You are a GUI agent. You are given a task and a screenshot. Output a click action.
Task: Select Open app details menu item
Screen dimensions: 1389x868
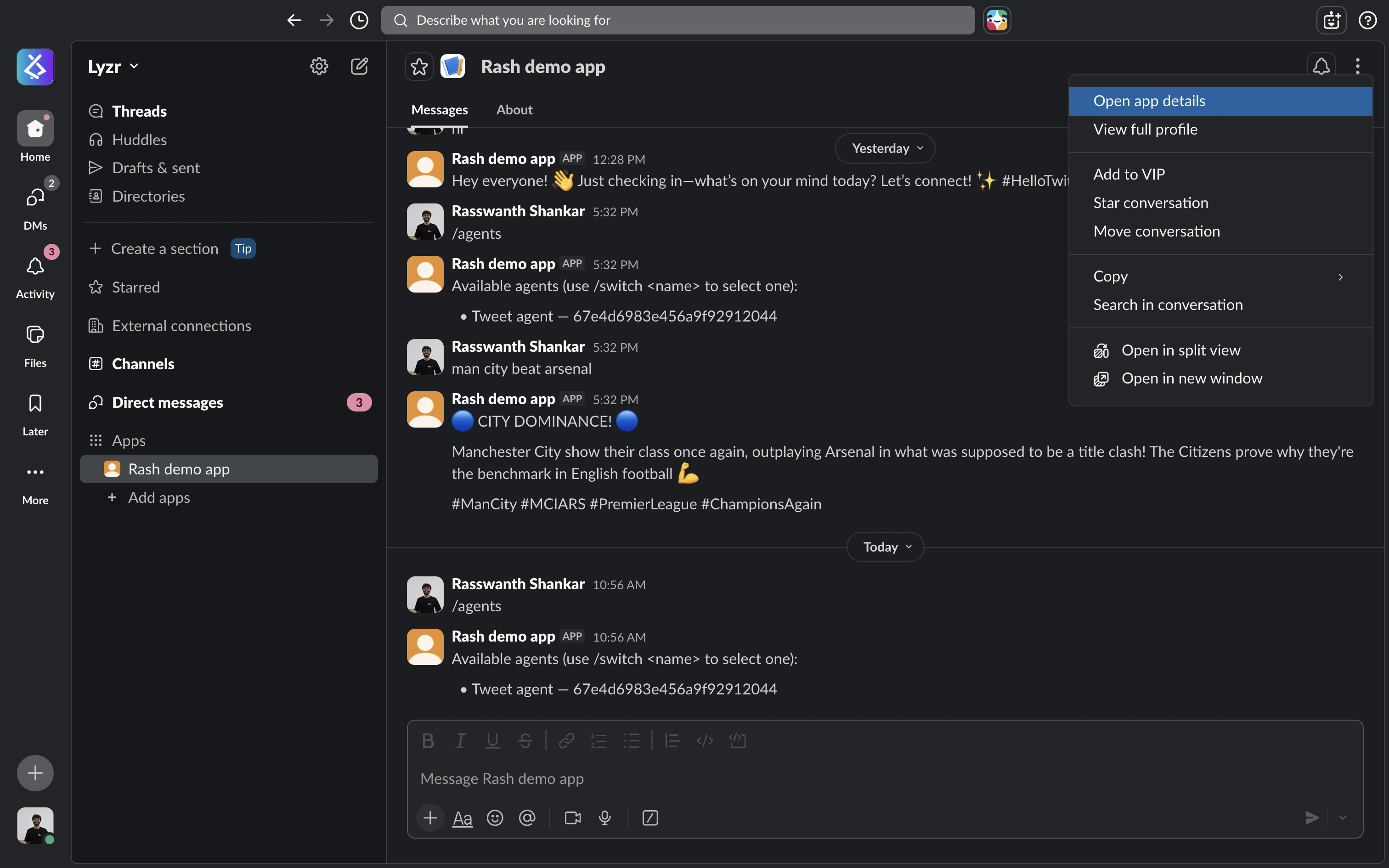[1150, 101]
